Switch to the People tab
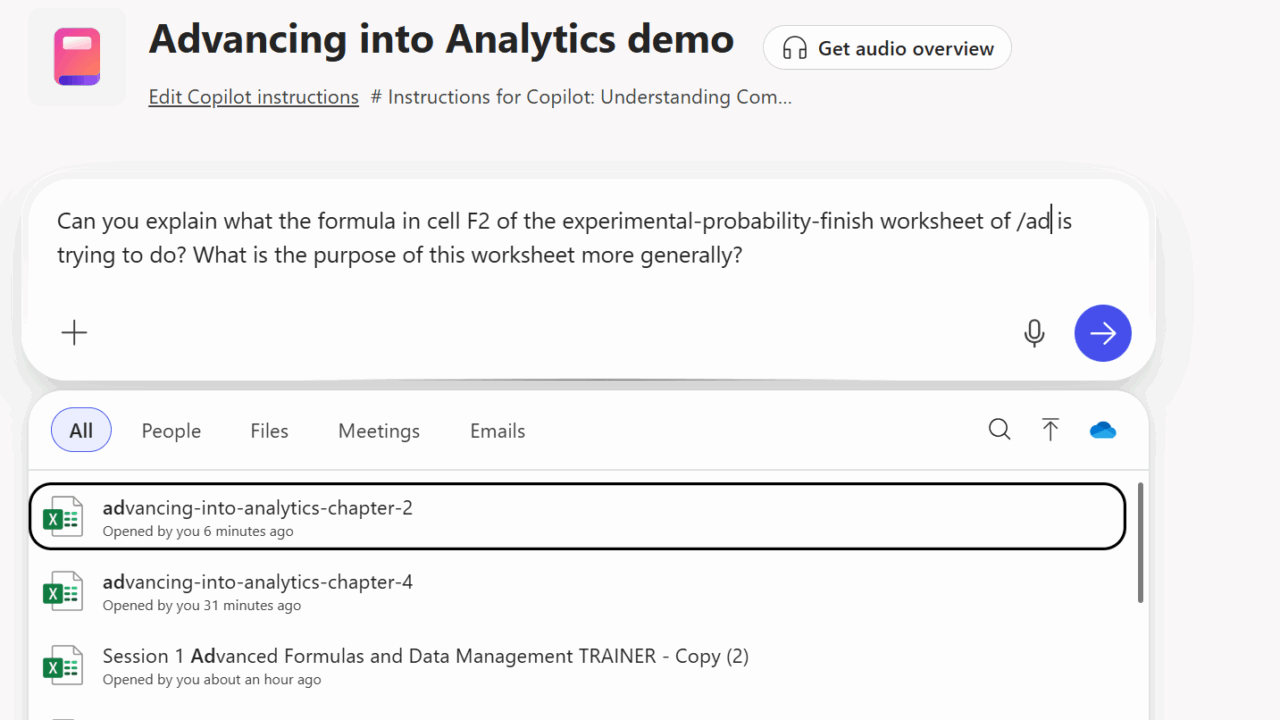 point(171,431)
